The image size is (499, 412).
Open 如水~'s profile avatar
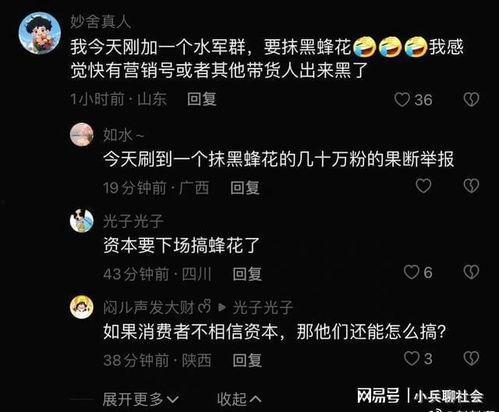(82, 135)
